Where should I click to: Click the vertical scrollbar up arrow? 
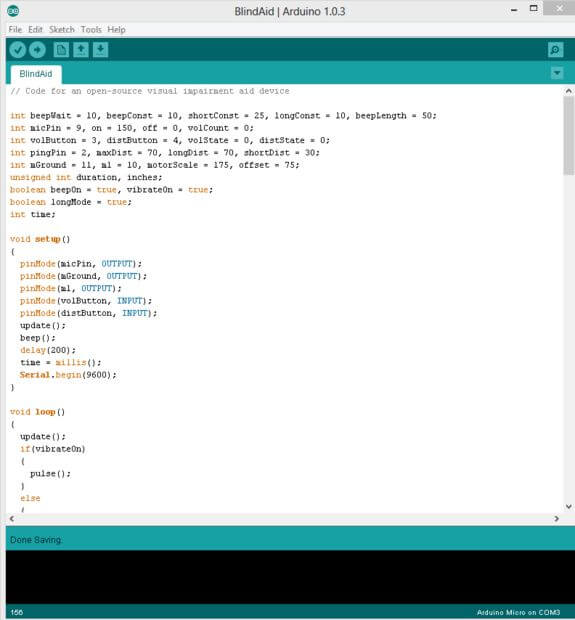coord(569,91)
